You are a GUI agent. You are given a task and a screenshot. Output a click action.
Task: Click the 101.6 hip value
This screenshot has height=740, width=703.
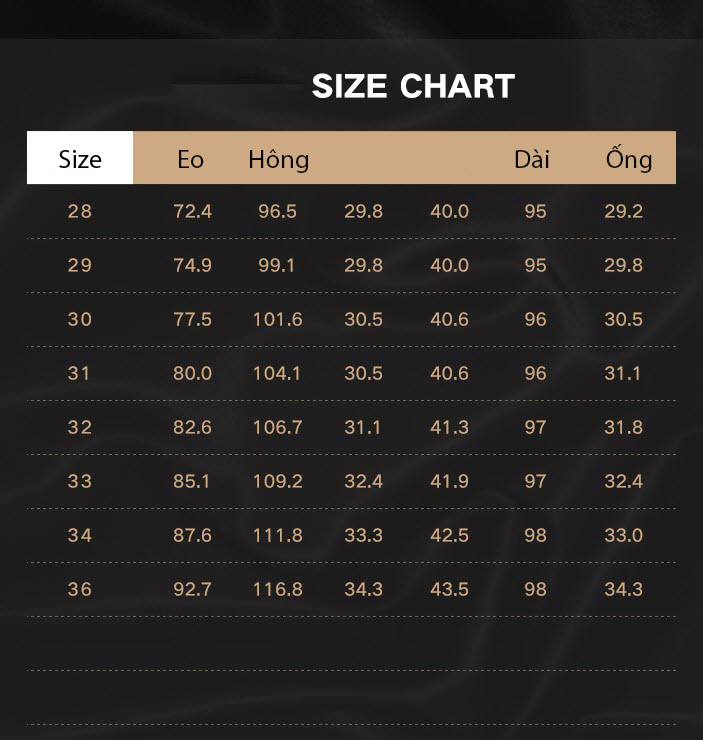[278, 320]
